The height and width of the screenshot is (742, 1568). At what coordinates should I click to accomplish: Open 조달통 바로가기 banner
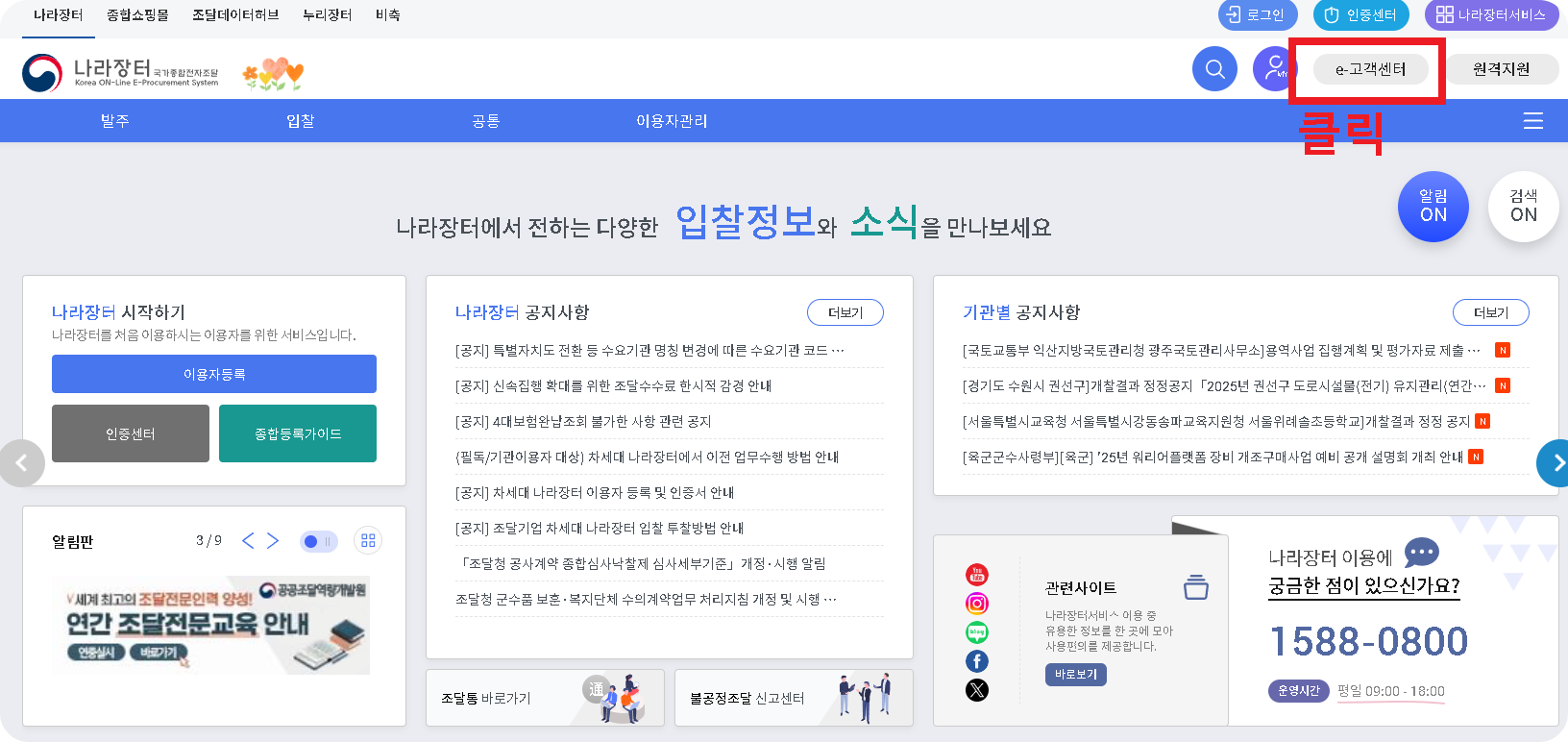pos(545,698)
